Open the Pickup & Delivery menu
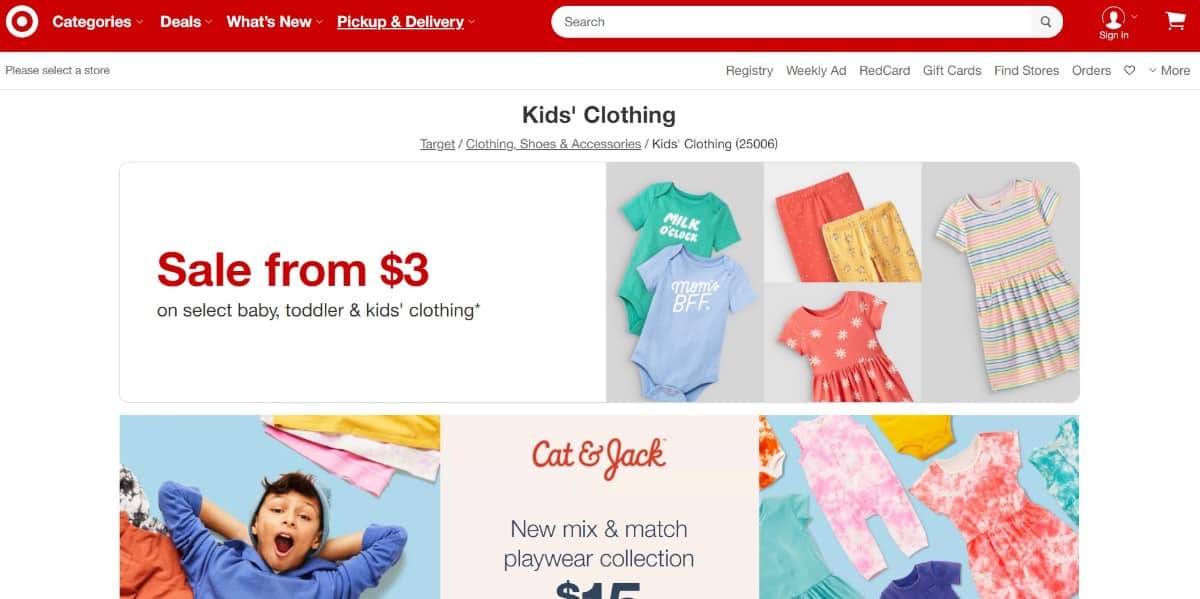The height and width of the screenshot is (599, 1200). [406, 22]
